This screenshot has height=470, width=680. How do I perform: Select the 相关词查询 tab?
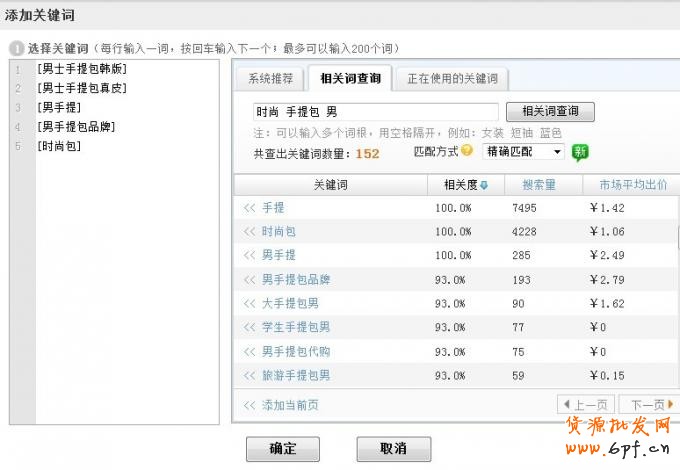pos(350,78)
